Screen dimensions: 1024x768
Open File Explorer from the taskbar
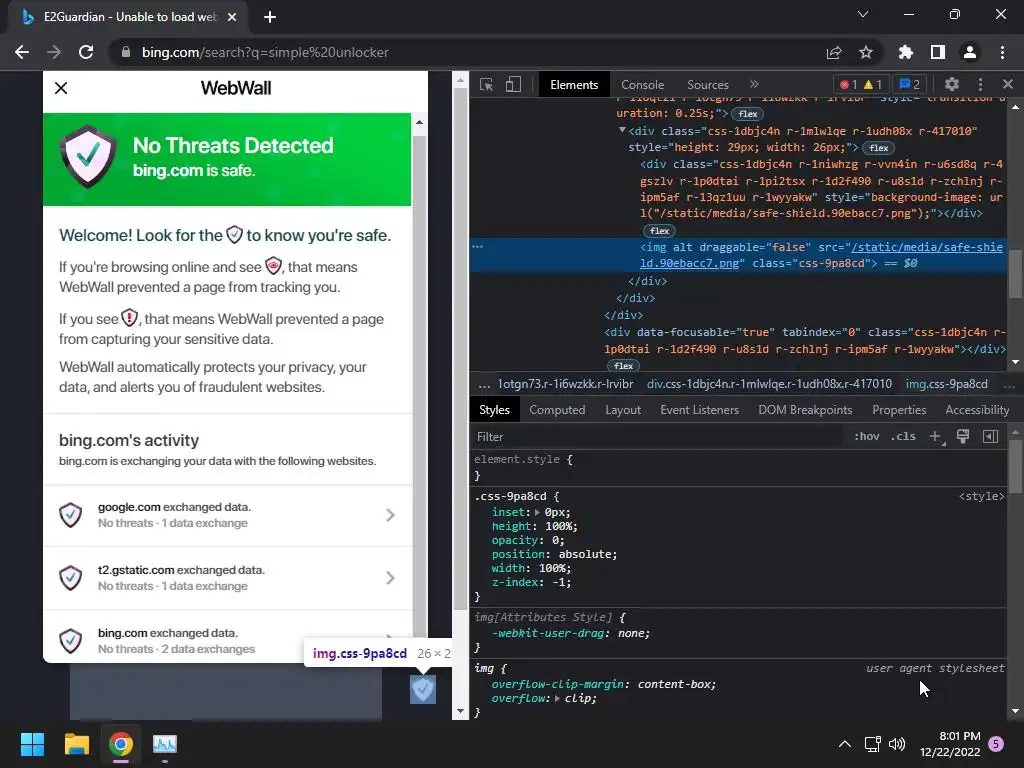click(76, 744)
